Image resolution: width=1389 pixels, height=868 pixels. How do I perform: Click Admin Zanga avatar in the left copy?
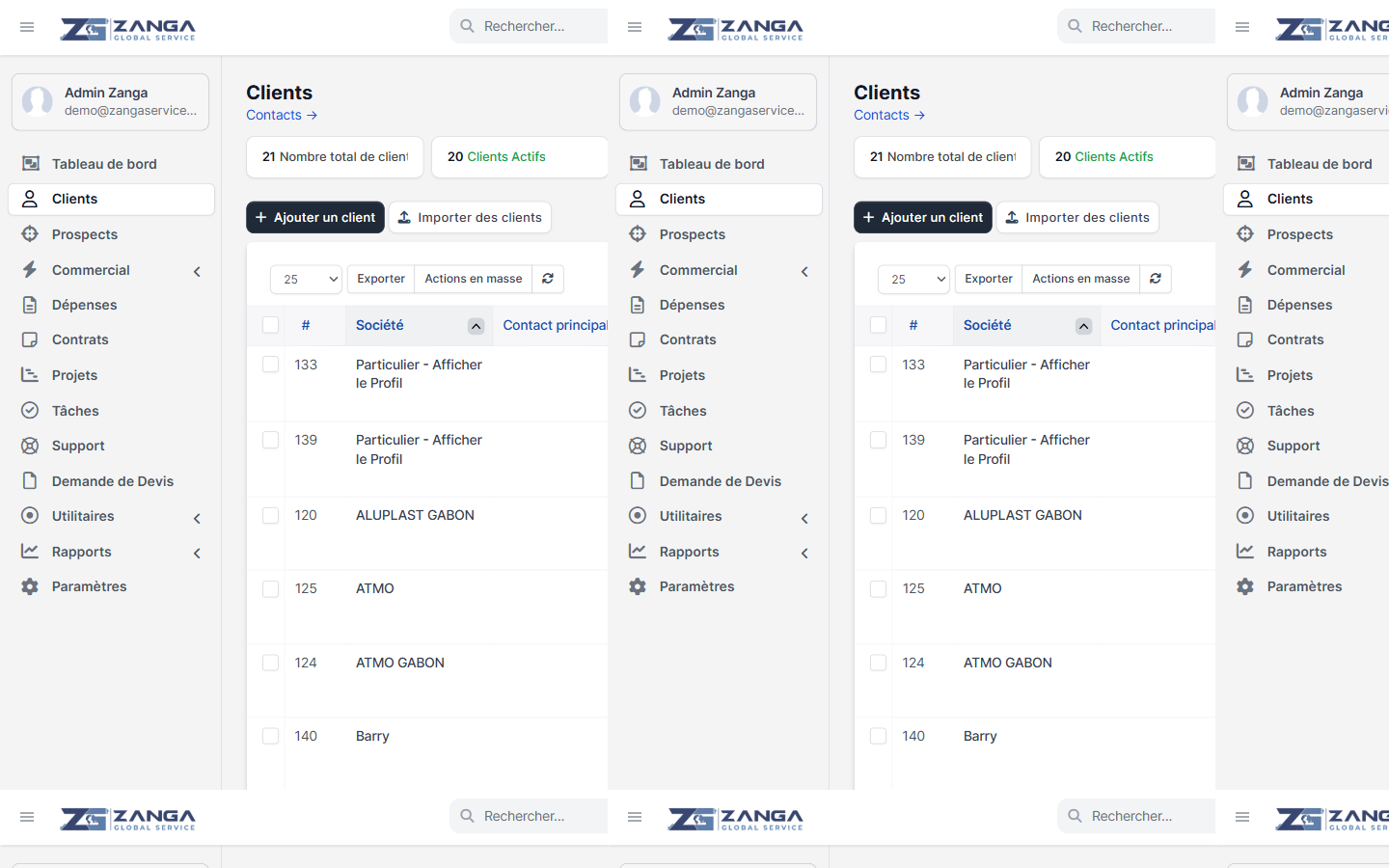coord(38,101)
